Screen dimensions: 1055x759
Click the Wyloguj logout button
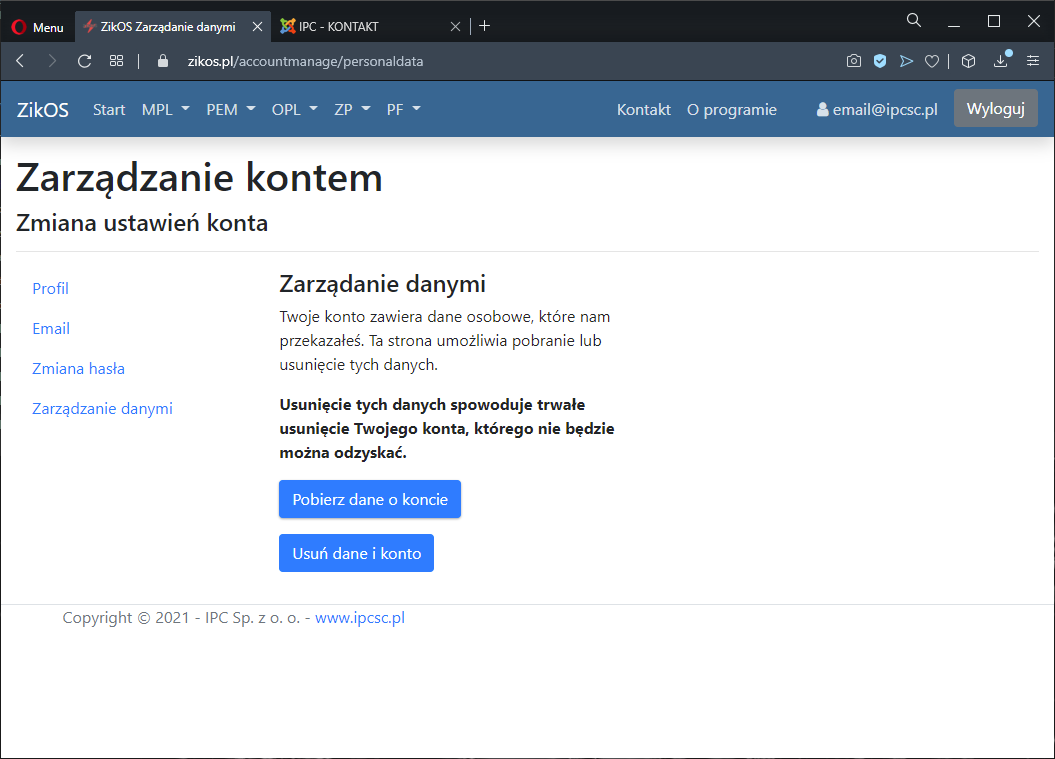(x=995, y=109)
